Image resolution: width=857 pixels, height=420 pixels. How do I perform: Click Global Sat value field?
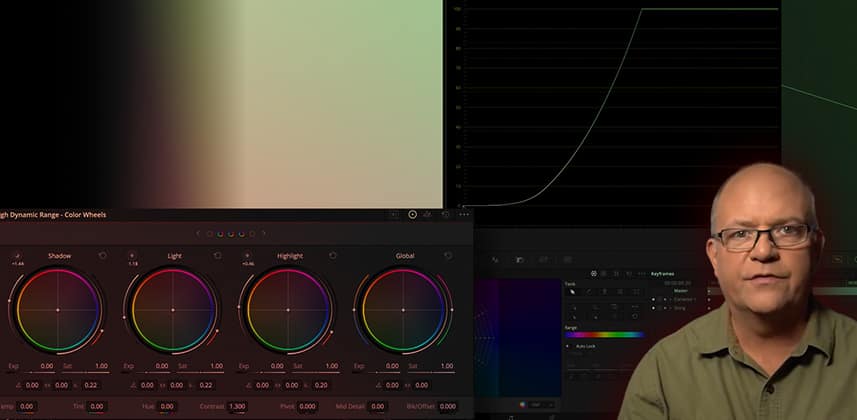click(447, 366)
